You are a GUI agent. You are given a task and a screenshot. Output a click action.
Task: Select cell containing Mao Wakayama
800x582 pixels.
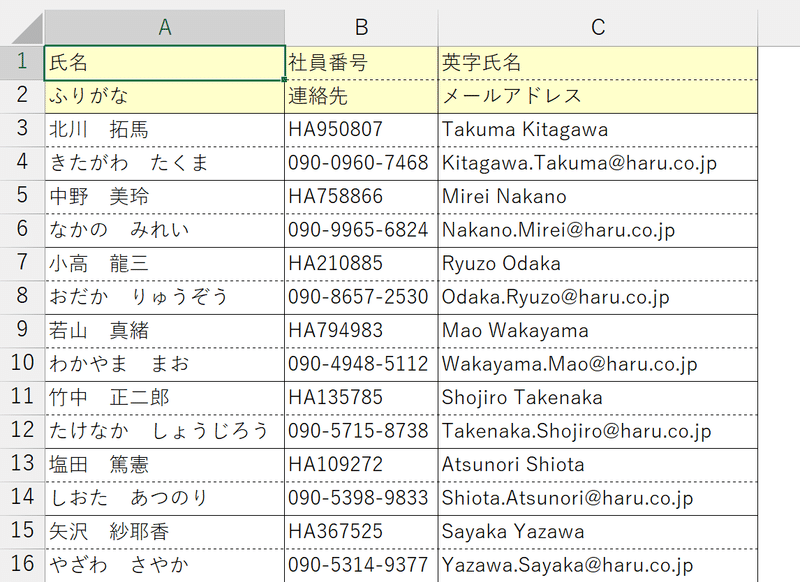point(597,331)
